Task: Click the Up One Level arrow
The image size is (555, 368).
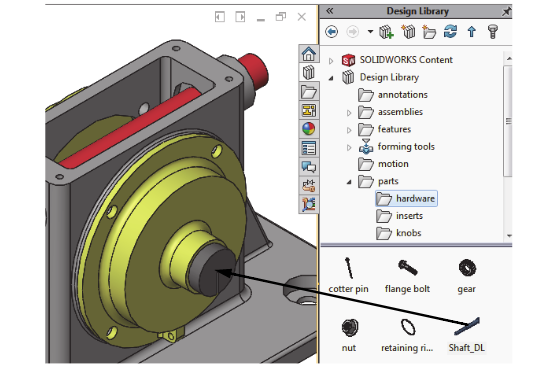Action: pyautogui.click(x=471, y=32)
